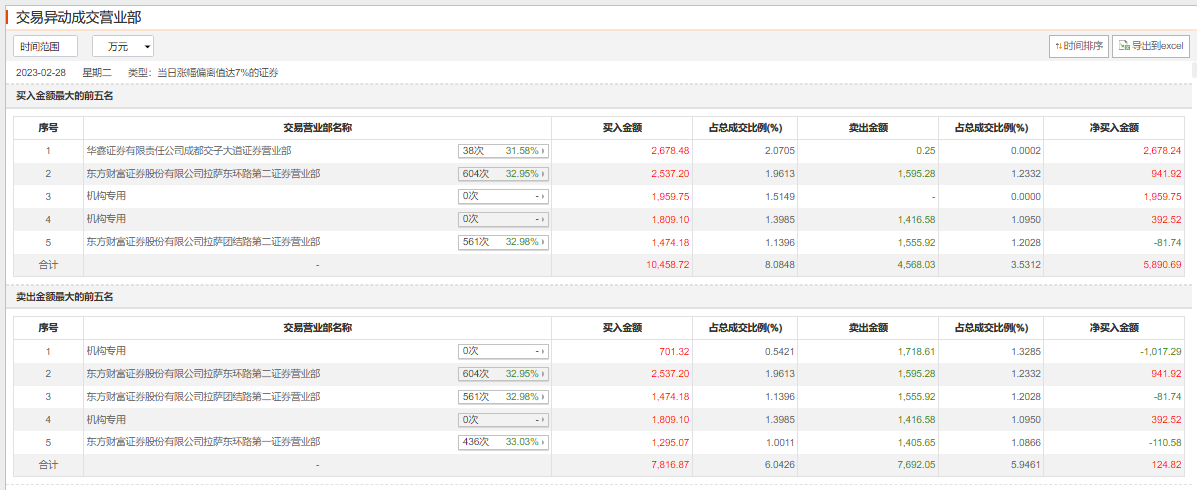Select percentage cell 0.0002
This screenshot has height=490, width=1197.
(1025, 151)
